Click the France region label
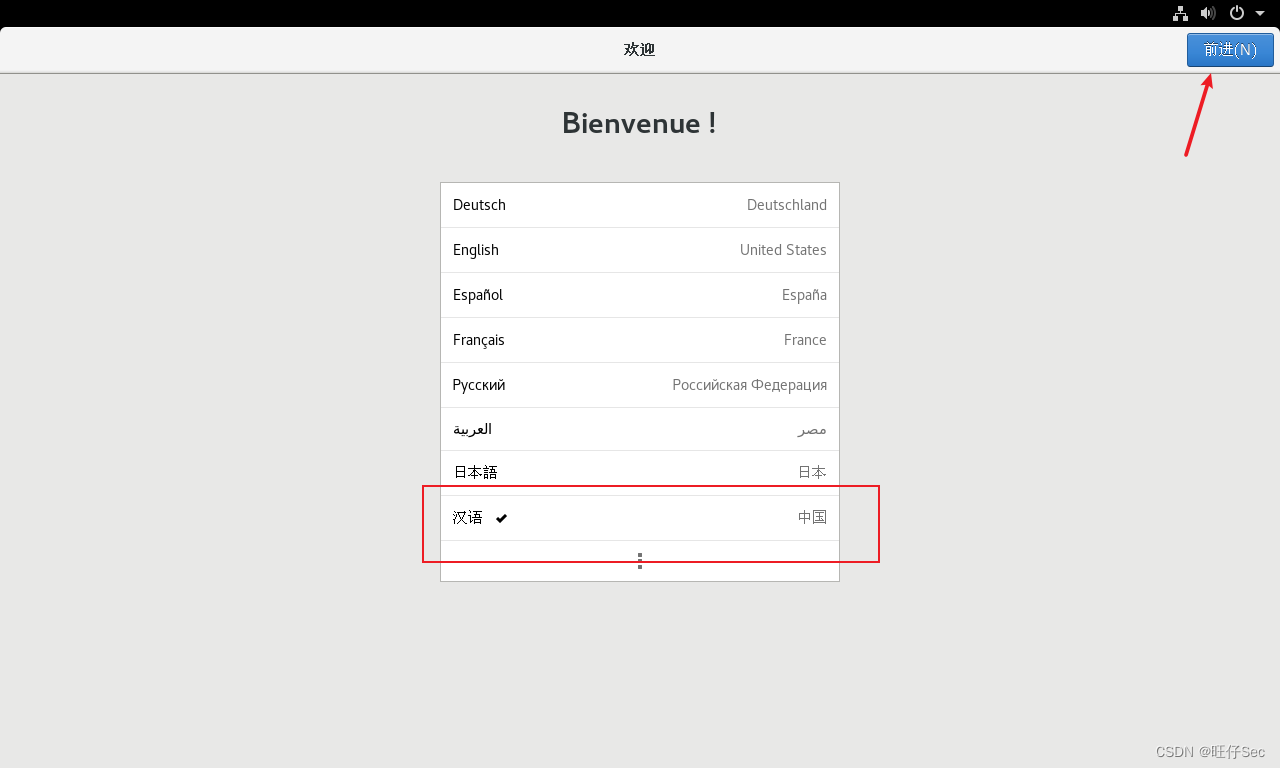 tap(805, 340)
